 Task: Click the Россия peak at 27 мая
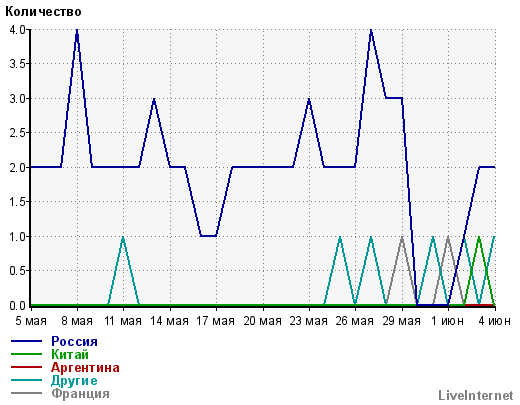pyautogui.click(x=371, y=30)
